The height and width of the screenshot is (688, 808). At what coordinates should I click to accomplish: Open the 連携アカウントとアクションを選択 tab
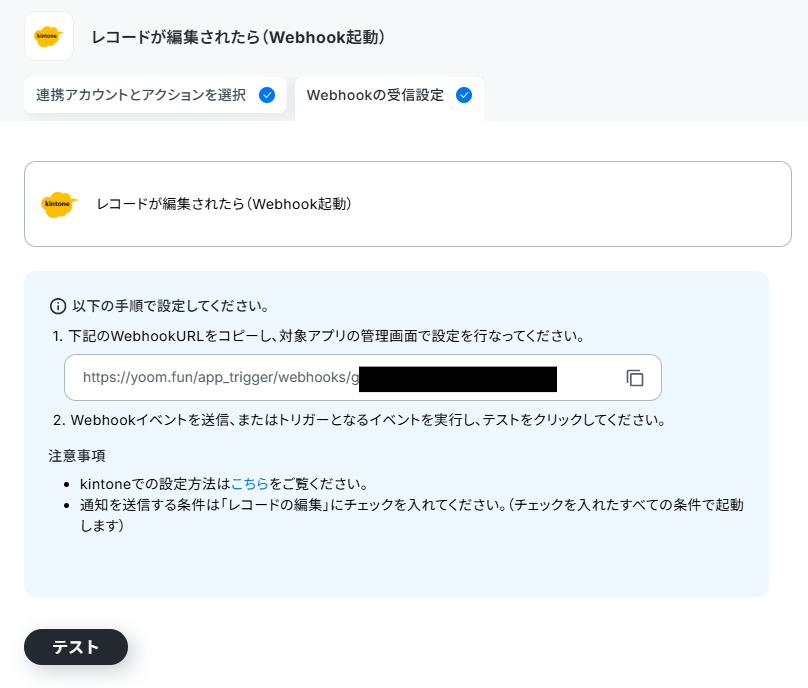pyautogui.click(x=155, y=95)
